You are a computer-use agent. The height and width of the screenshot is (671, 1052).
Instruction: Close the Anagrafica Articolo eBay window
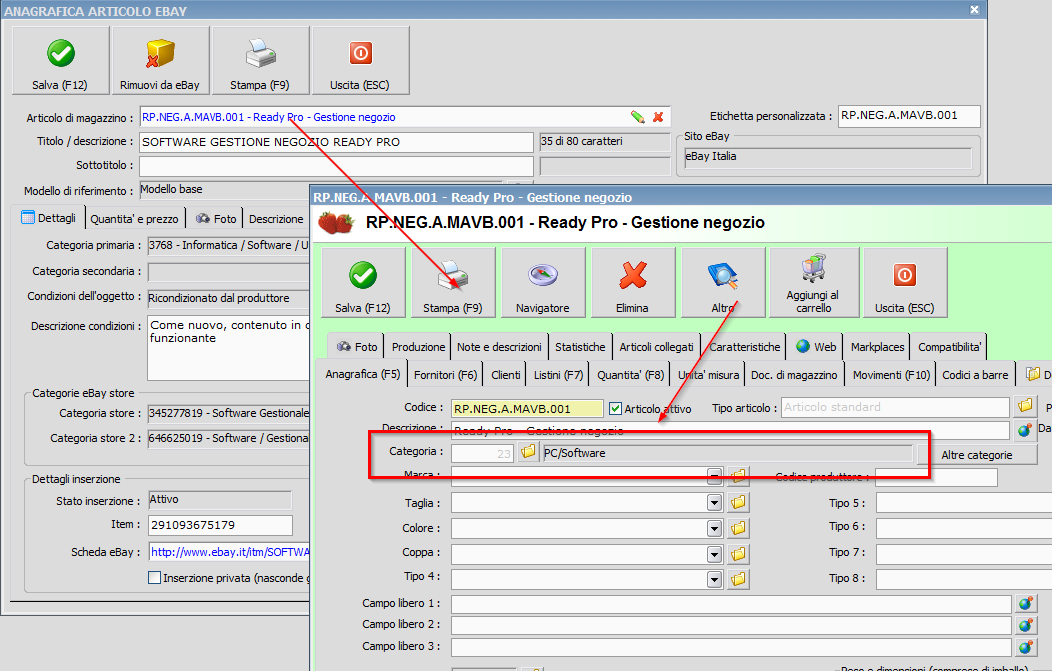pyautogui.click(x=974, y=10)
